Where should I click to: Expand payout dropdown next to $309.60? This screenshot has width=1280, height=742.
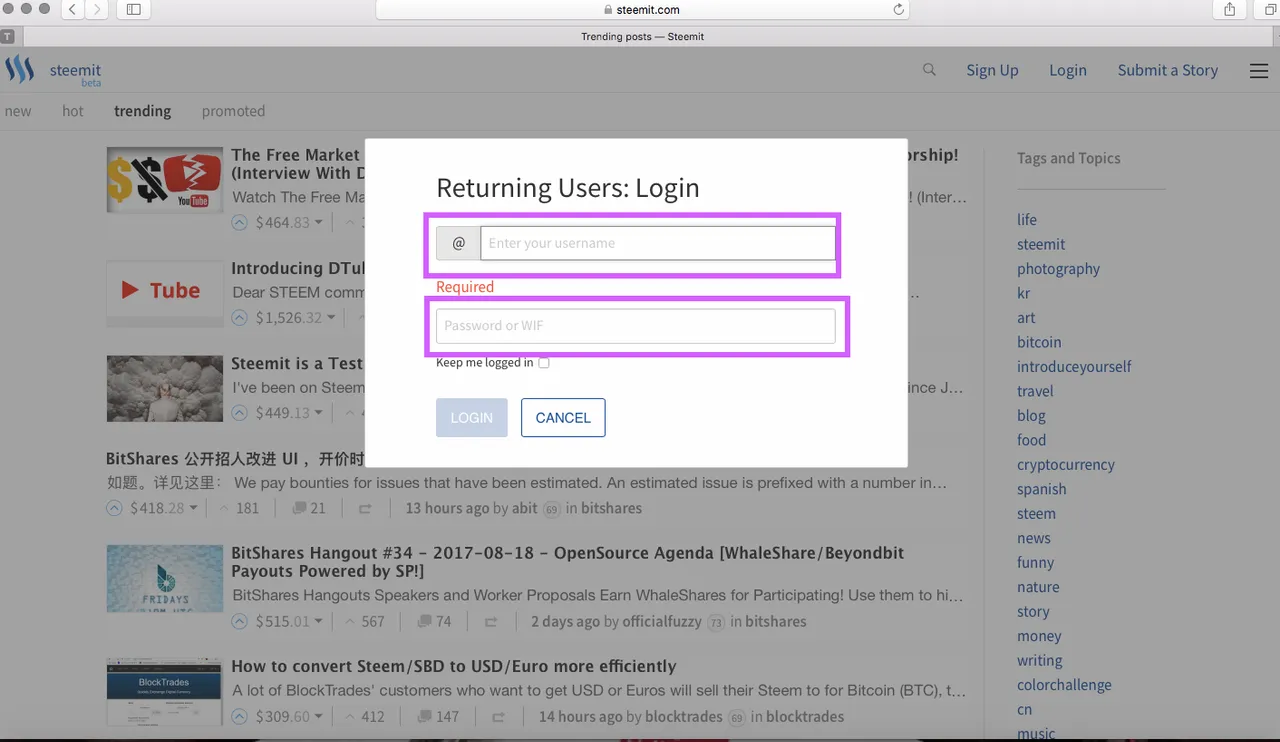tap(319, 717)
